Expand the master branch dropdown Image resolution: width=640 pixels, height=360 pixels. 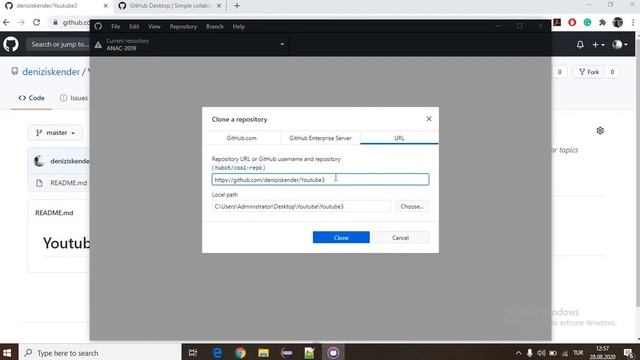coord(55,133)
